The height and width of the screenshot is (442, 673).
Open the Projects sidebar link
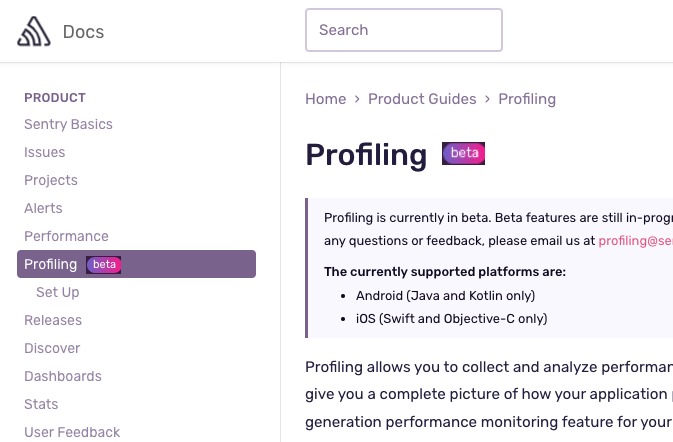point(51,180)
